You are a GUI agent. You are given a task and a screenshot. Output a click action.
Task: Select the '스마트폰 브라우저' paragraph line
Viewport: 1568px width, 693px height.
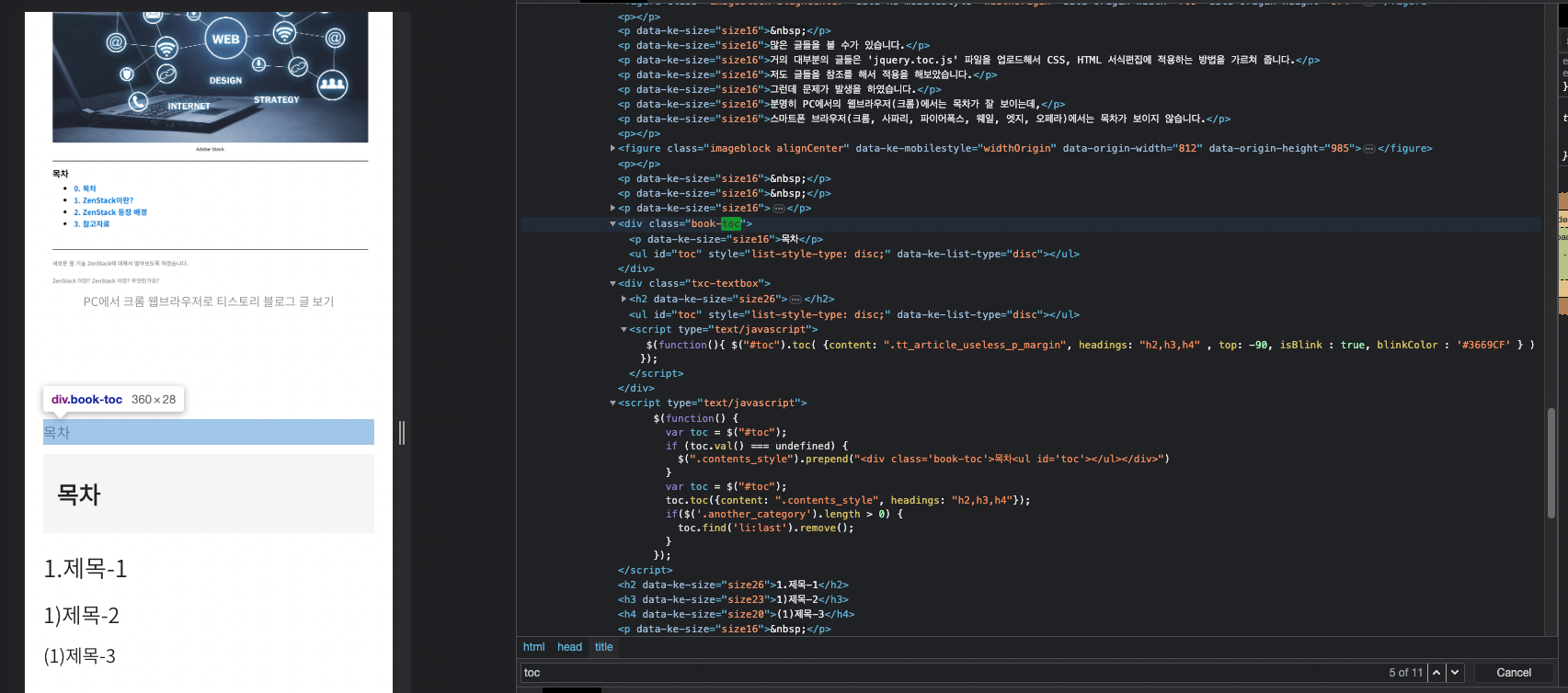coord(923,119)
